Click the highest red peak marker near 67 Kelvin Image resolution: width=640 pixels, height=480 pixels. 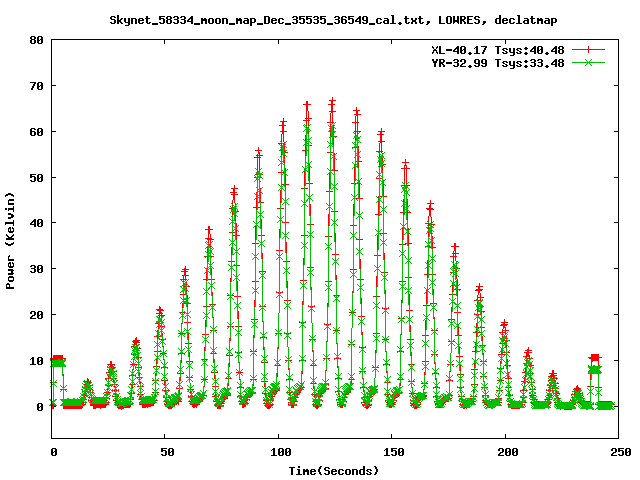coord(333,100)
